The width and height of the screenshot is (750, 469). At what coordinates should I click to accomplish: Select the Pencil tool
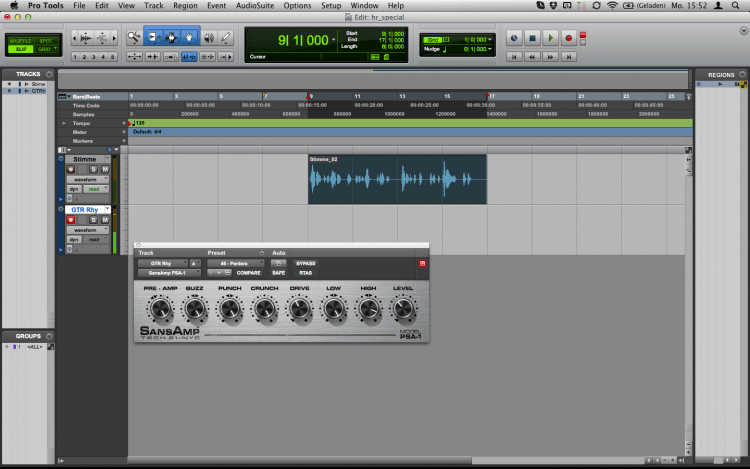[x=225, y=37]
